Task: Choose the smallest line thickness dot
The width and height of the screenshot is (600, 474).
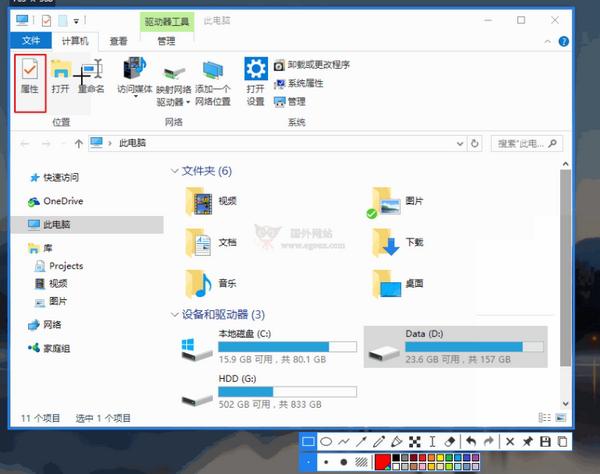Action: [308, 462]
